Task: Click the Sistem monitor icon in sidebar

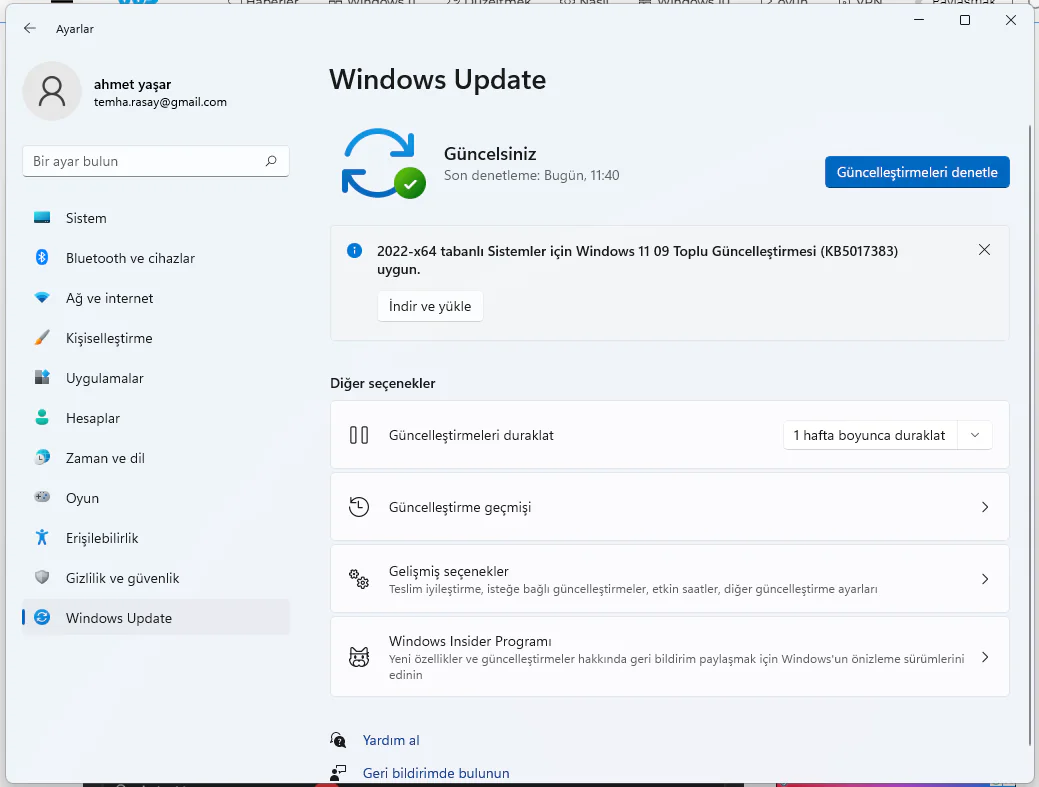Action: click(42, 218)
